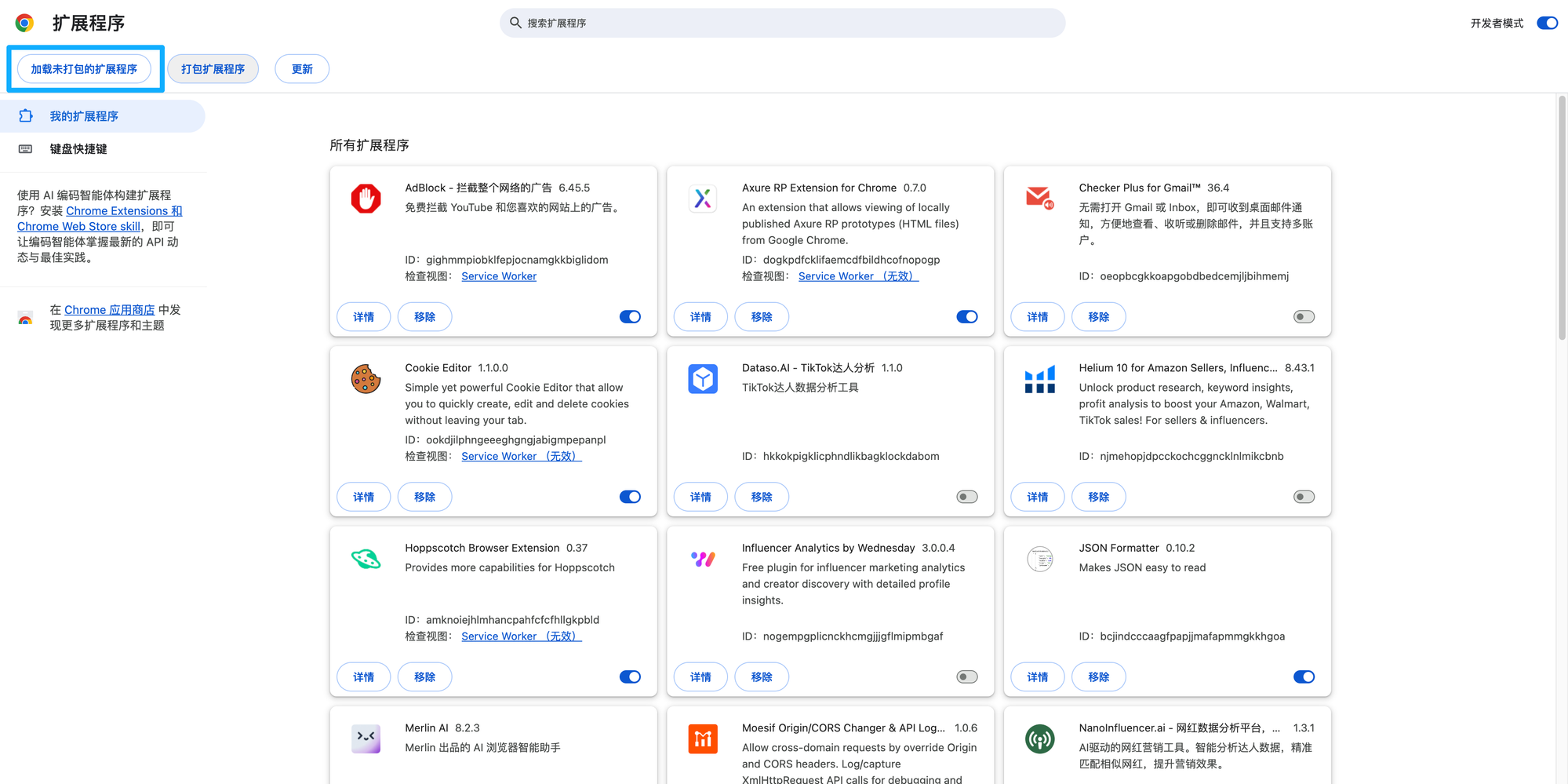Remove JSON Formatter via 移除 button
This screenshot has width=1568, height=784.
(x=1099, y=676)
